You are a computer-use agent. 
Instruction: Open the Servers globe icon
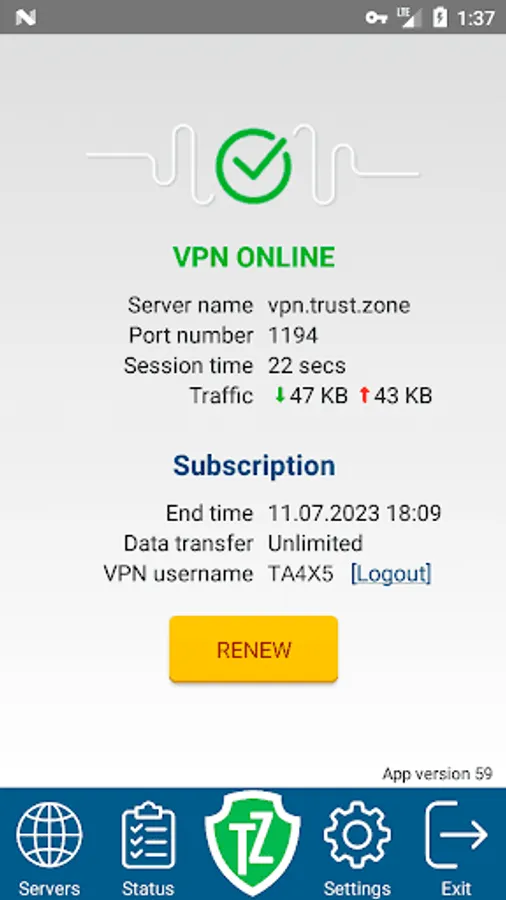(49, 835)
